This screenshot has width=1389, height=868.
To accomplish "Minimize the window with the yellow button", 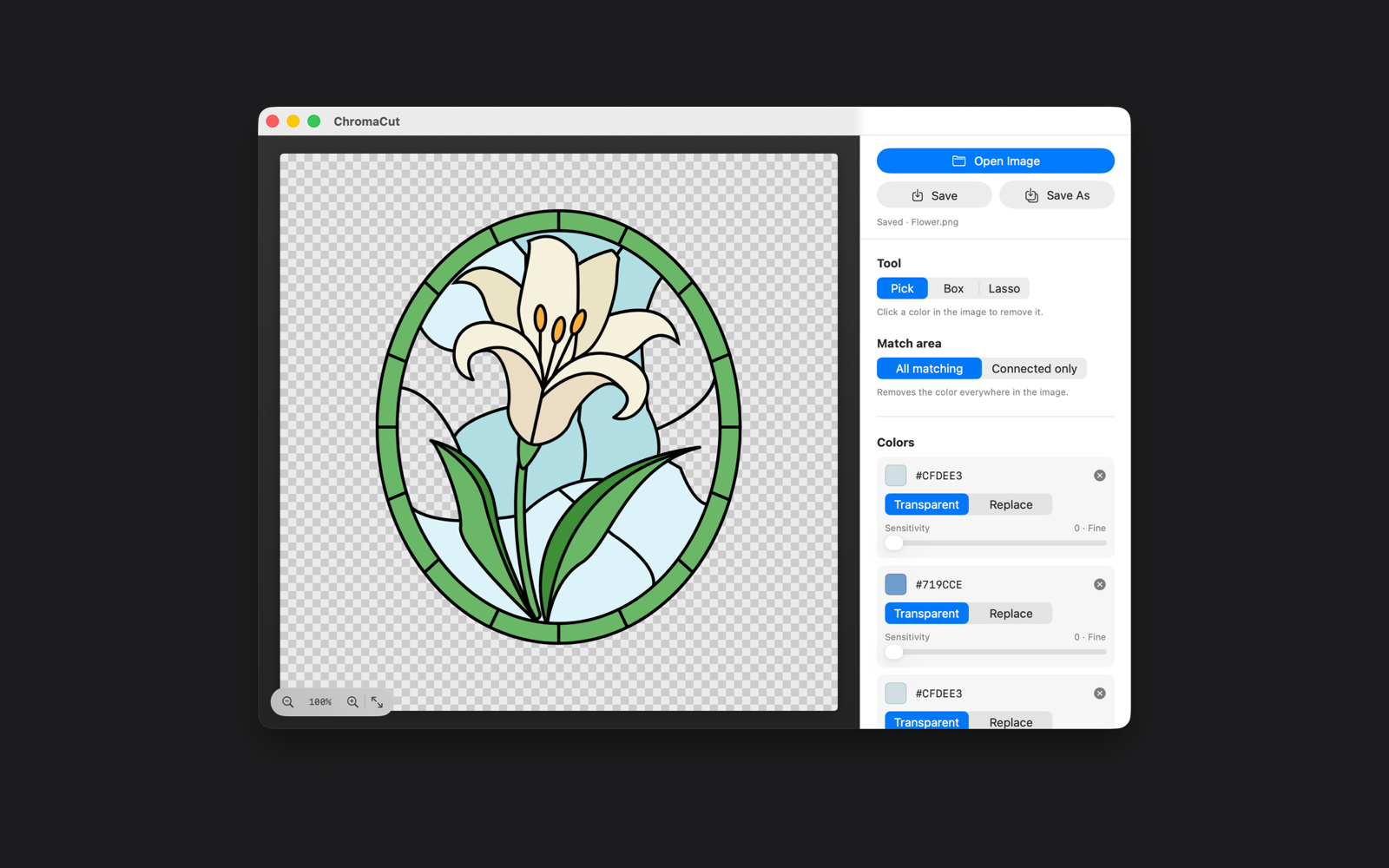I will pyautogui.click(x=293, y=122).
